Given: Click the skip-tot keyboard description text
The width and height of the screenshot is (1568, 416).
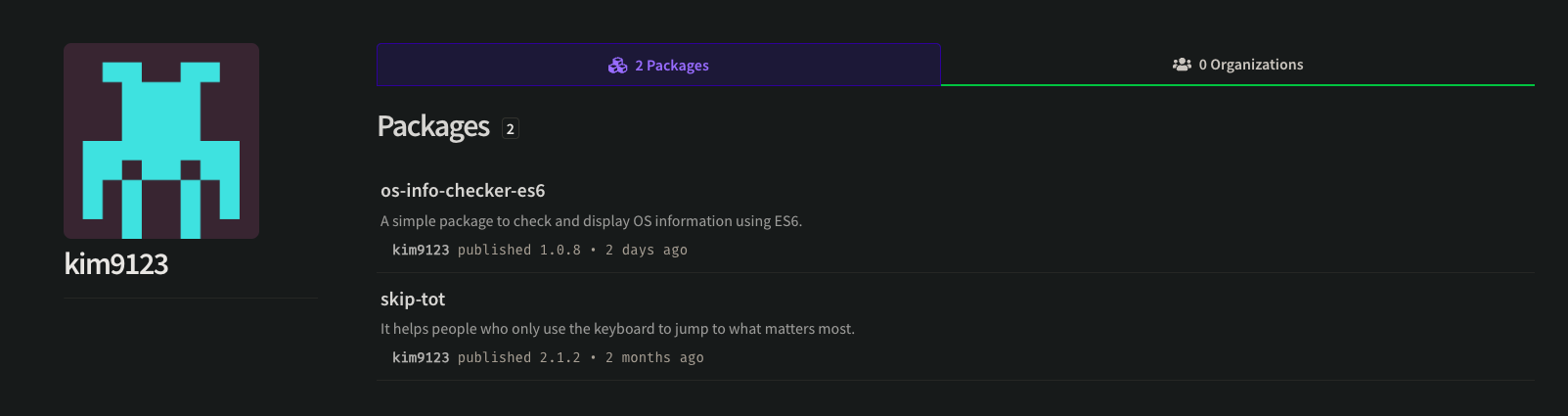Looking at the screenshot, I should tap(617, 329).
